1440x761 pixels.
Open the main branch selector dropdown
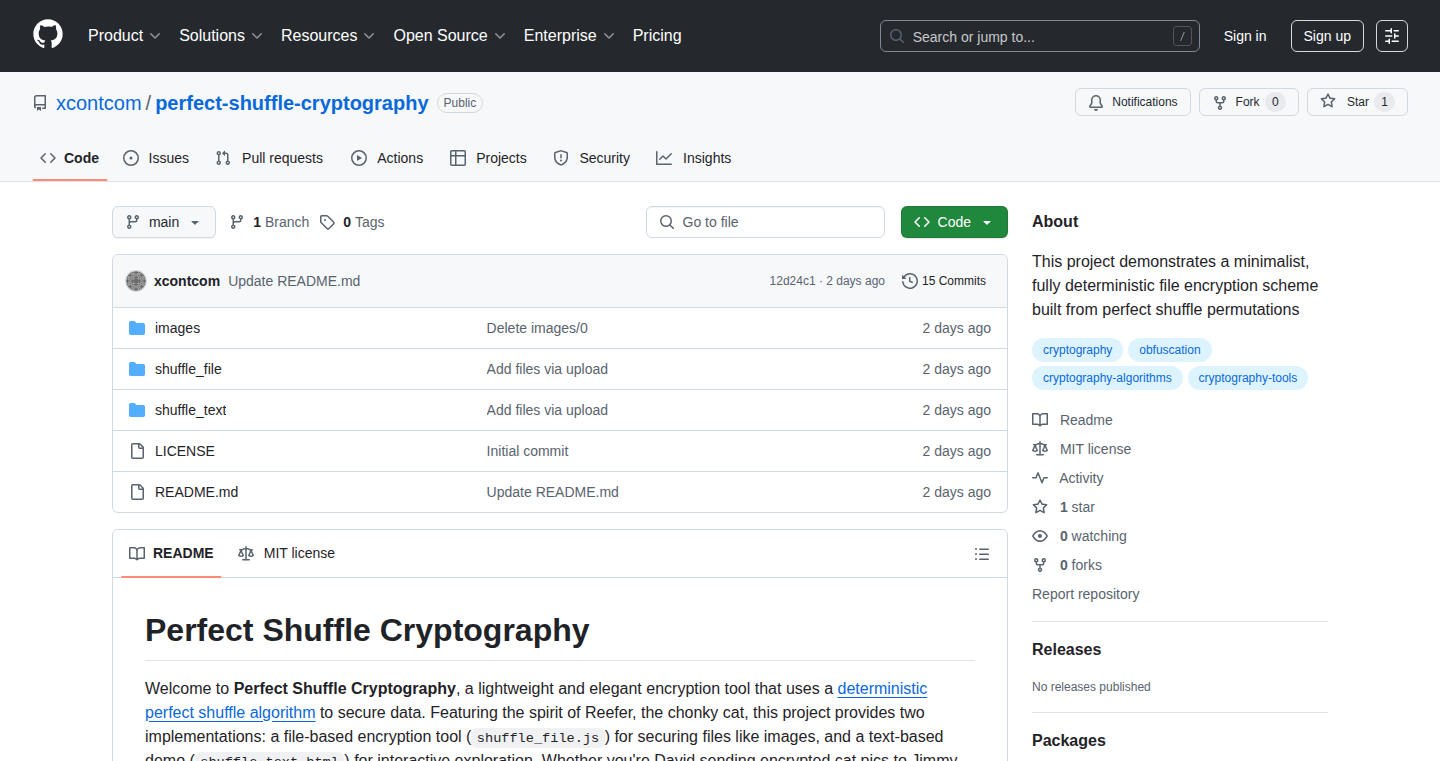164,222
